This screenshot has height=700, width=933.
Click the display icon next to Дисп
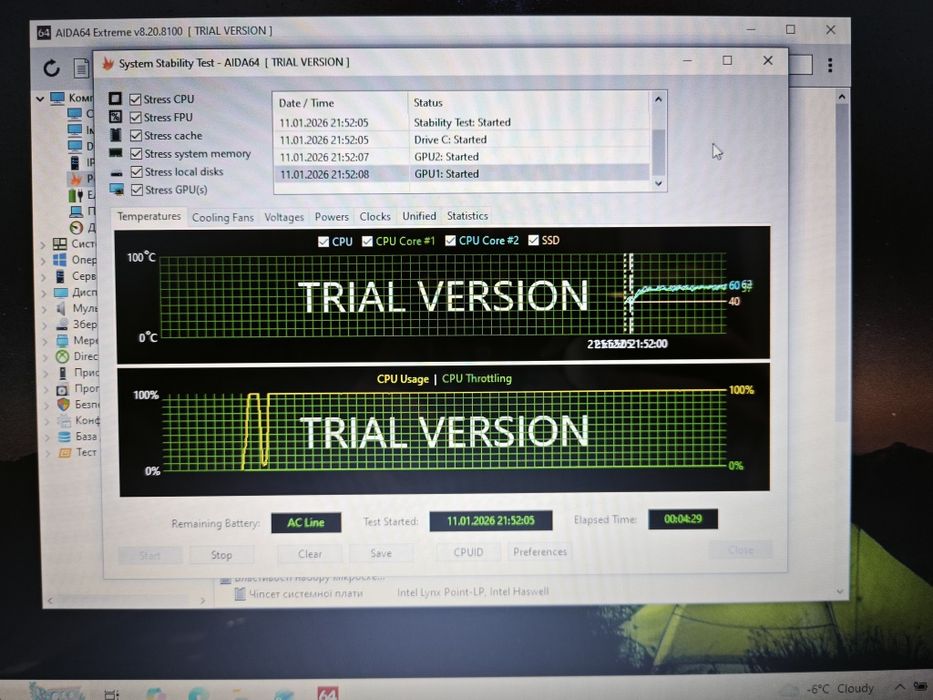61,292
